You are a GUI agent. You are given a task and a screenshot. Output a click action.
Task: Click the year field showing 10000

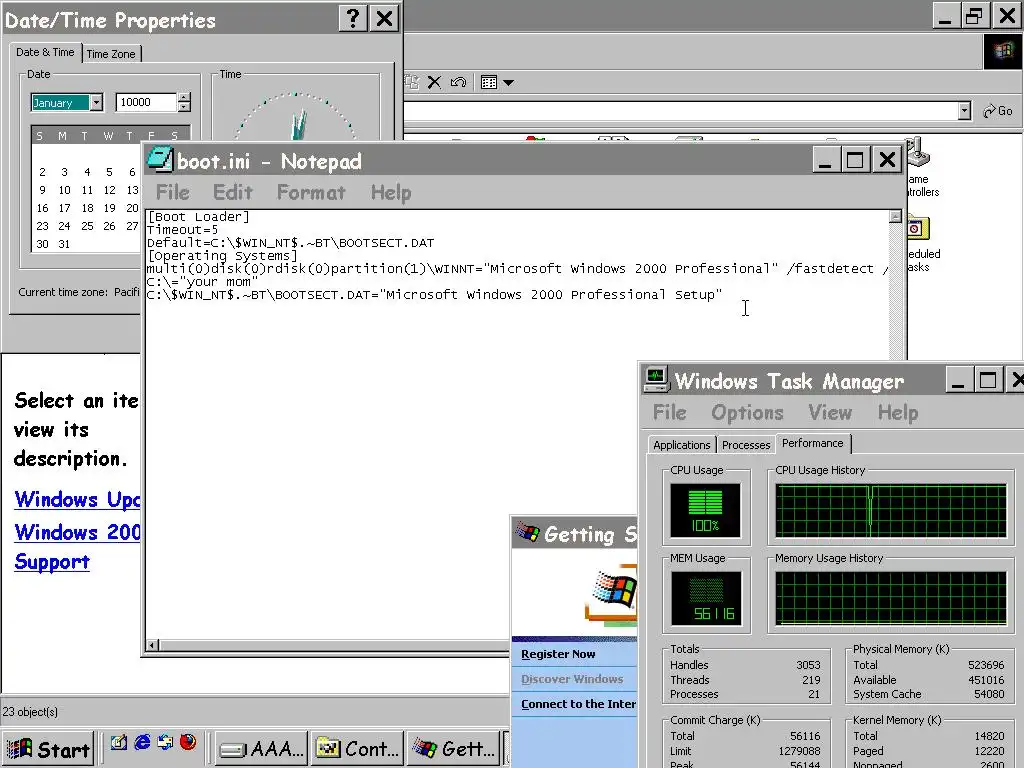click(146, 103)
